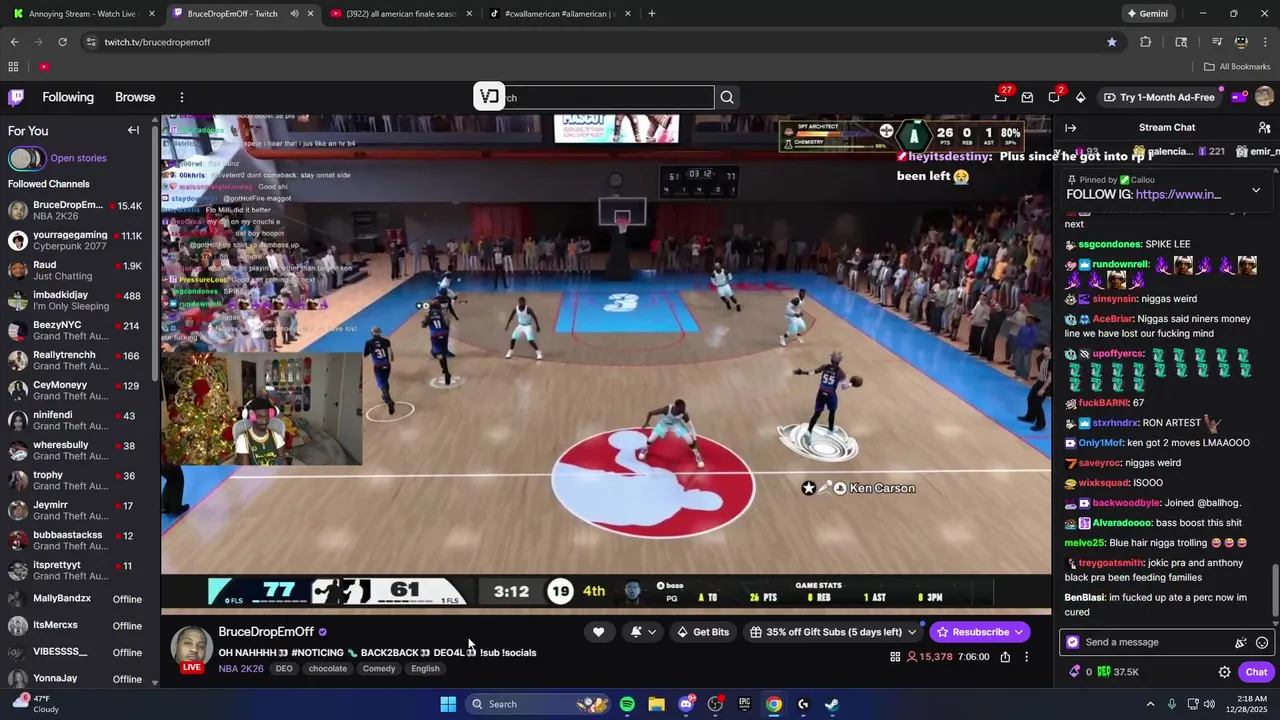Click the heart follow icon under stream
The image size is (1280, 720).
[598, 632]
